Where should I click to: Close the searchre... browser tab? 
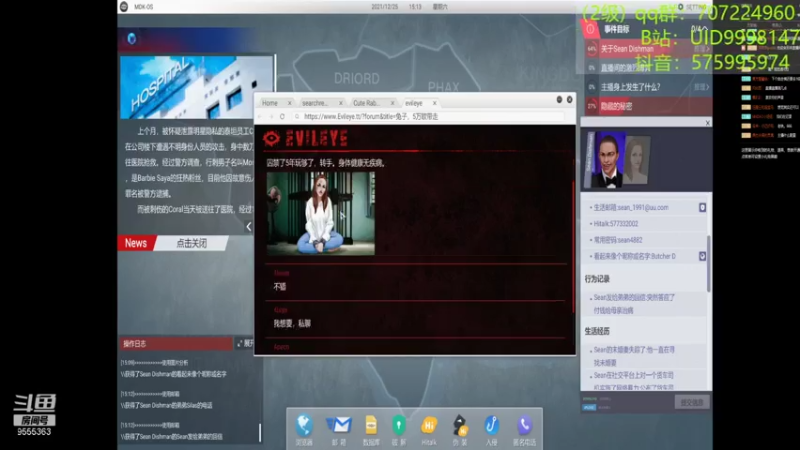pyautogui.click(x=341, y=103)
